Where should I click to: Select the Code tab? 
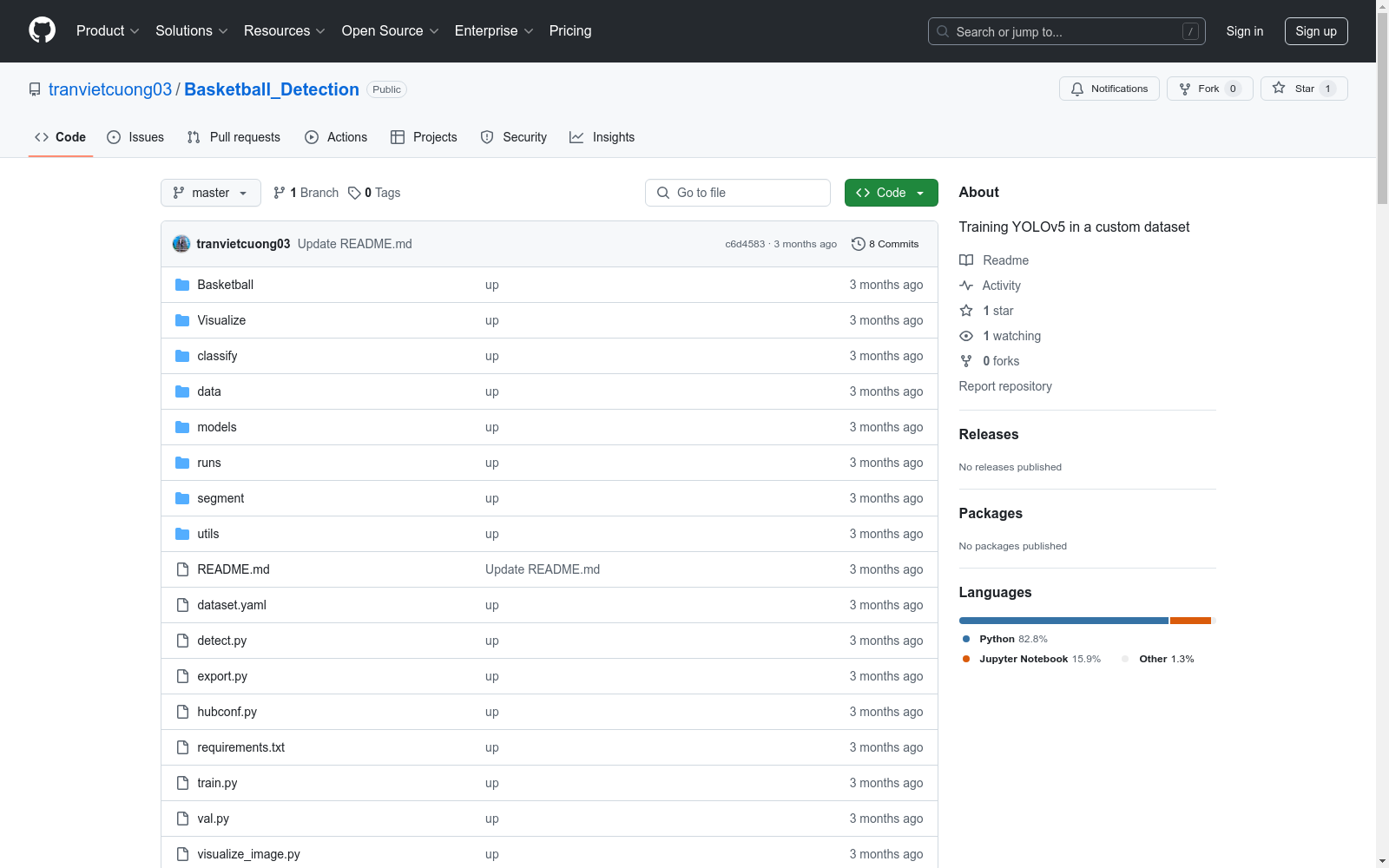(x=61, y=137)
